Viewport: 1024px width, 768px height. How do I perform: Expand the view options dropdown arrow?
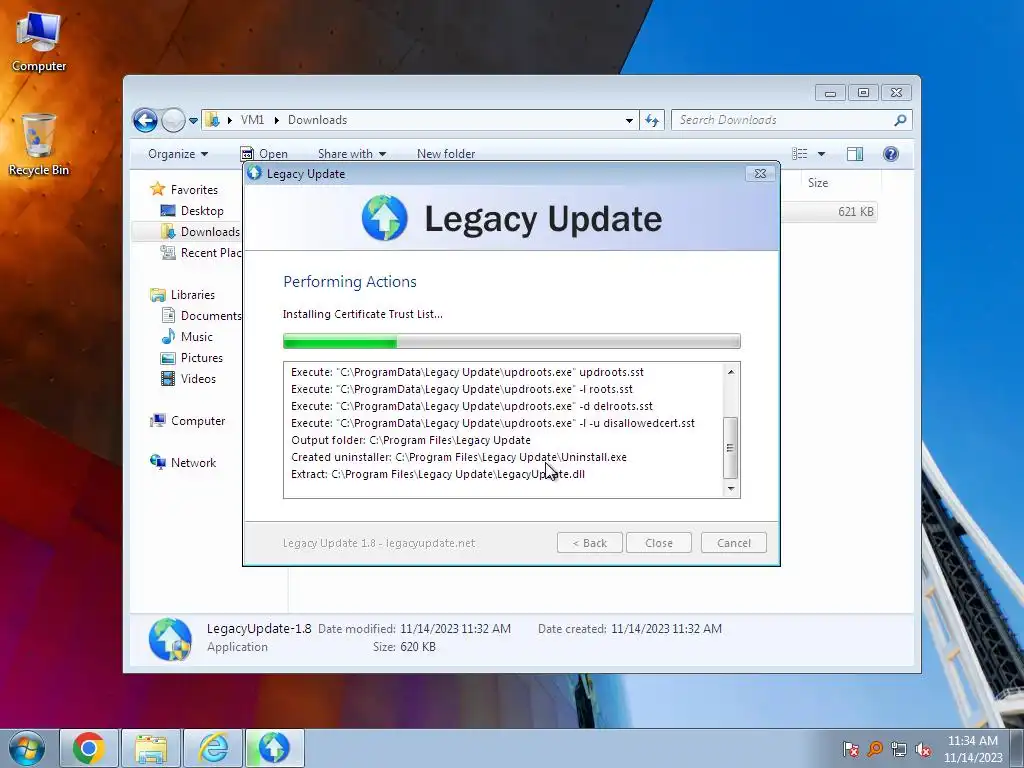click(x=822, y=154)
